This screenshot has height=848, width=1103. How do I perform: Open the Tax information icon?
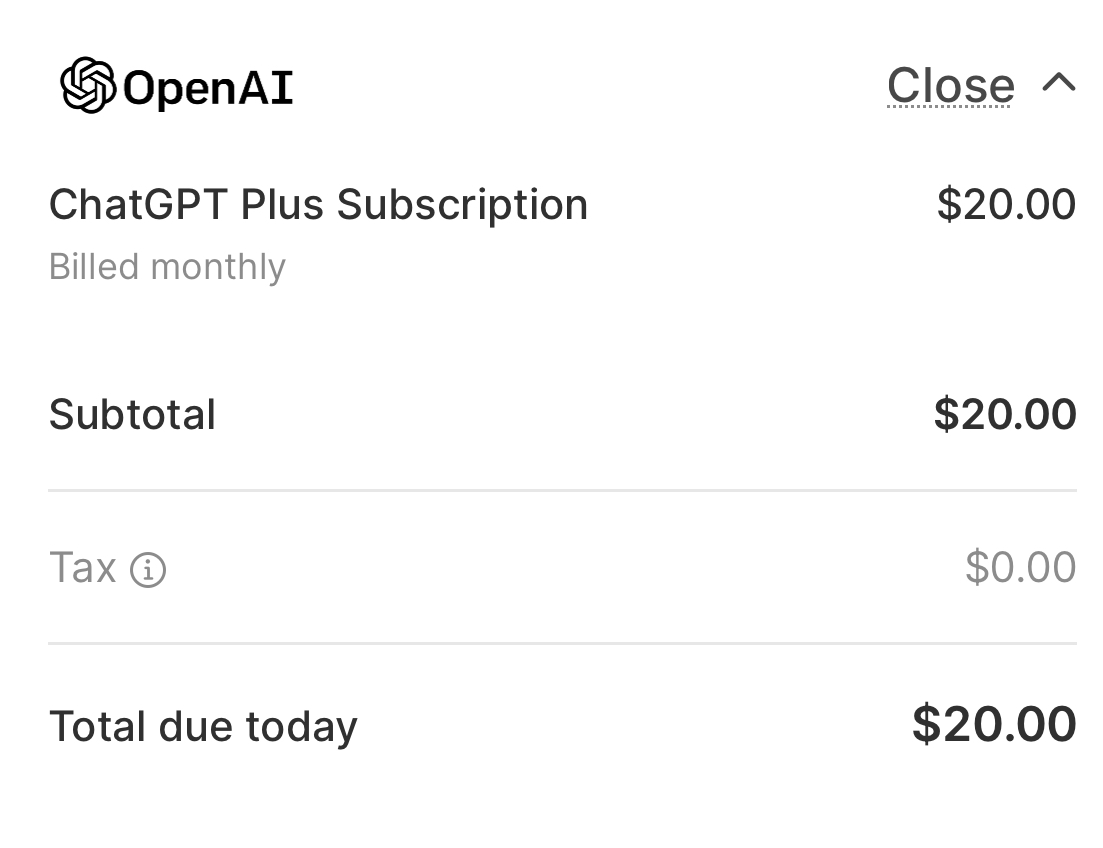(x=148, y=570)
